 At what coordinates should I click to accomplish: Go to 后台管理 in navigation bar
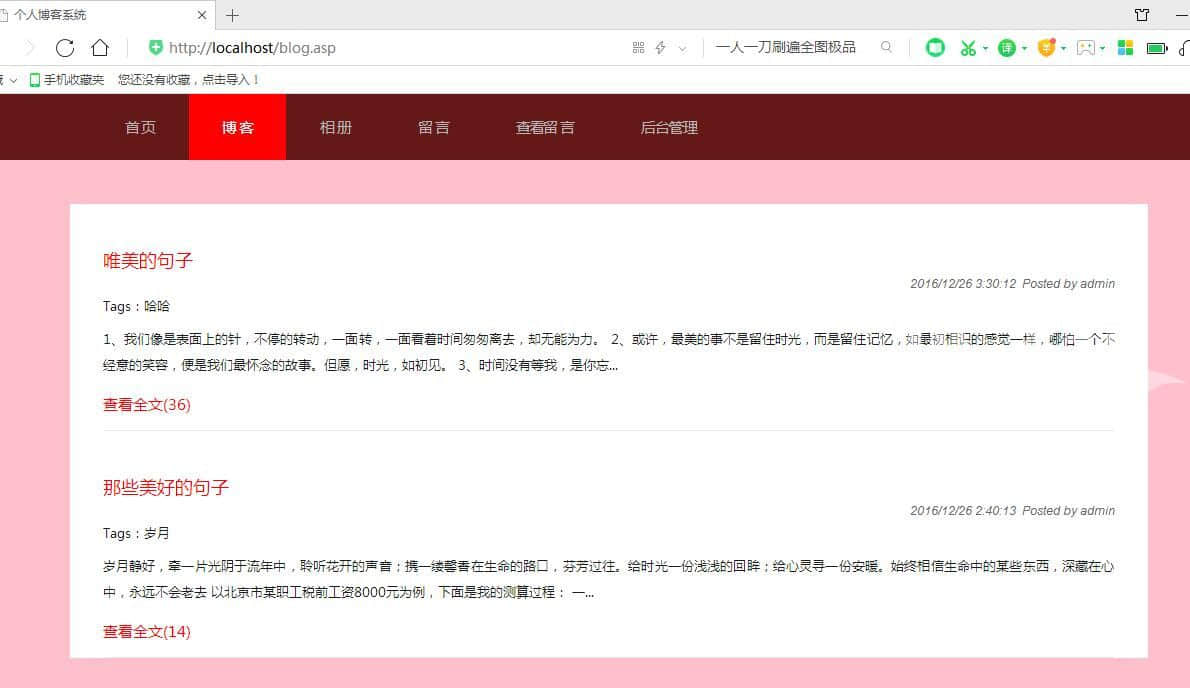tap(669, 127)
